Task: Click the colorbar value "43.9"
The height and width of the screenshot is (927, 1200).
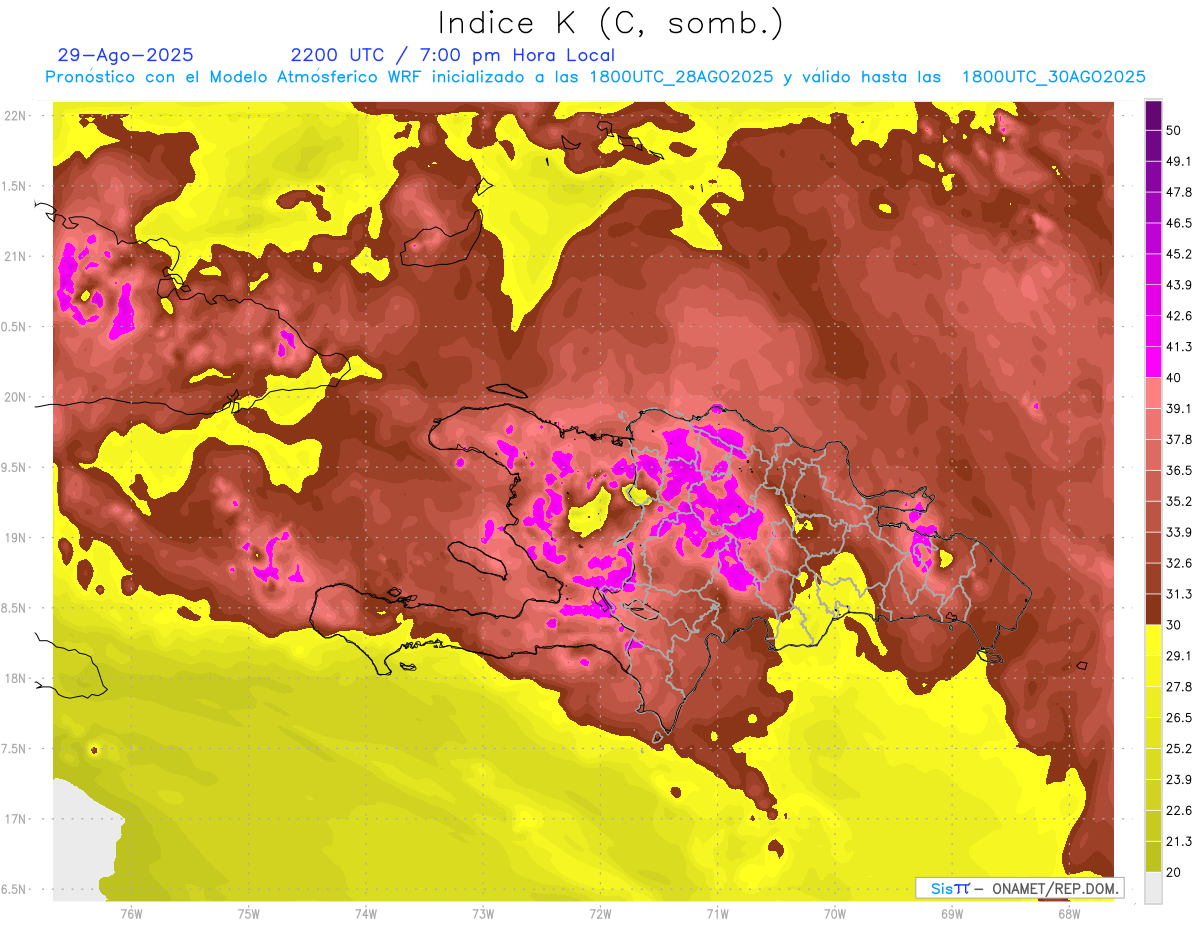Action: click(x=1179, y=285)
